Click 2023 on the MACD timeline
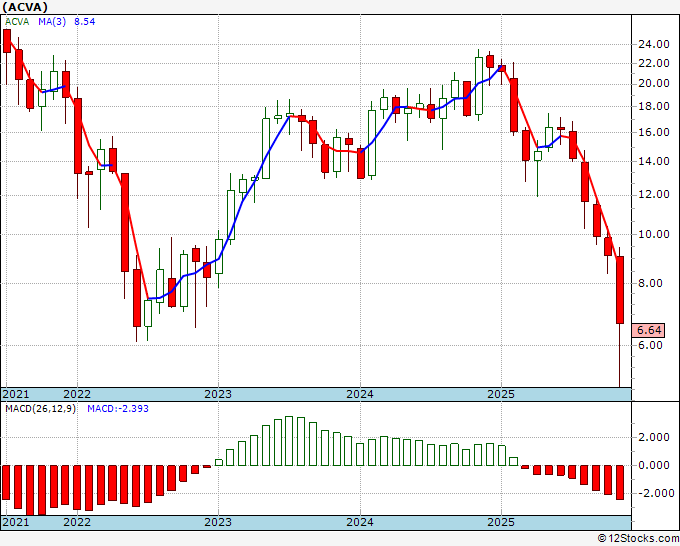Screen dimensions: 680x546 218,522
